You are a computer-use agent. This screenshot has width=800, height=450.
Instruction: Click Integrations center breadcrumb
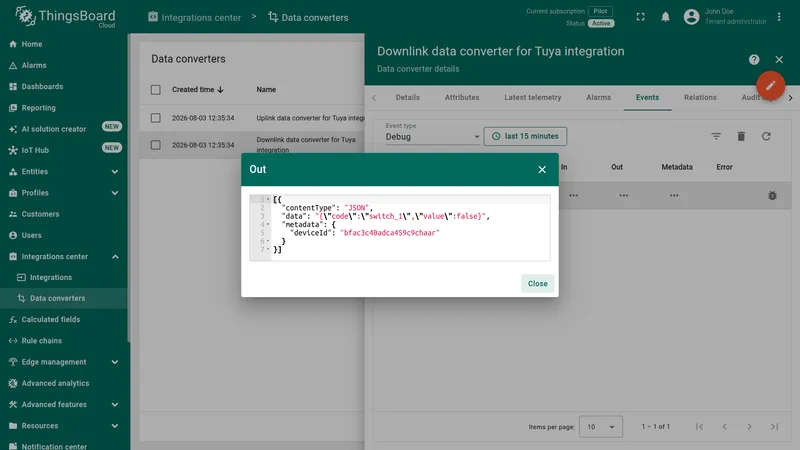pyautogui.click(x=194, y=17)
